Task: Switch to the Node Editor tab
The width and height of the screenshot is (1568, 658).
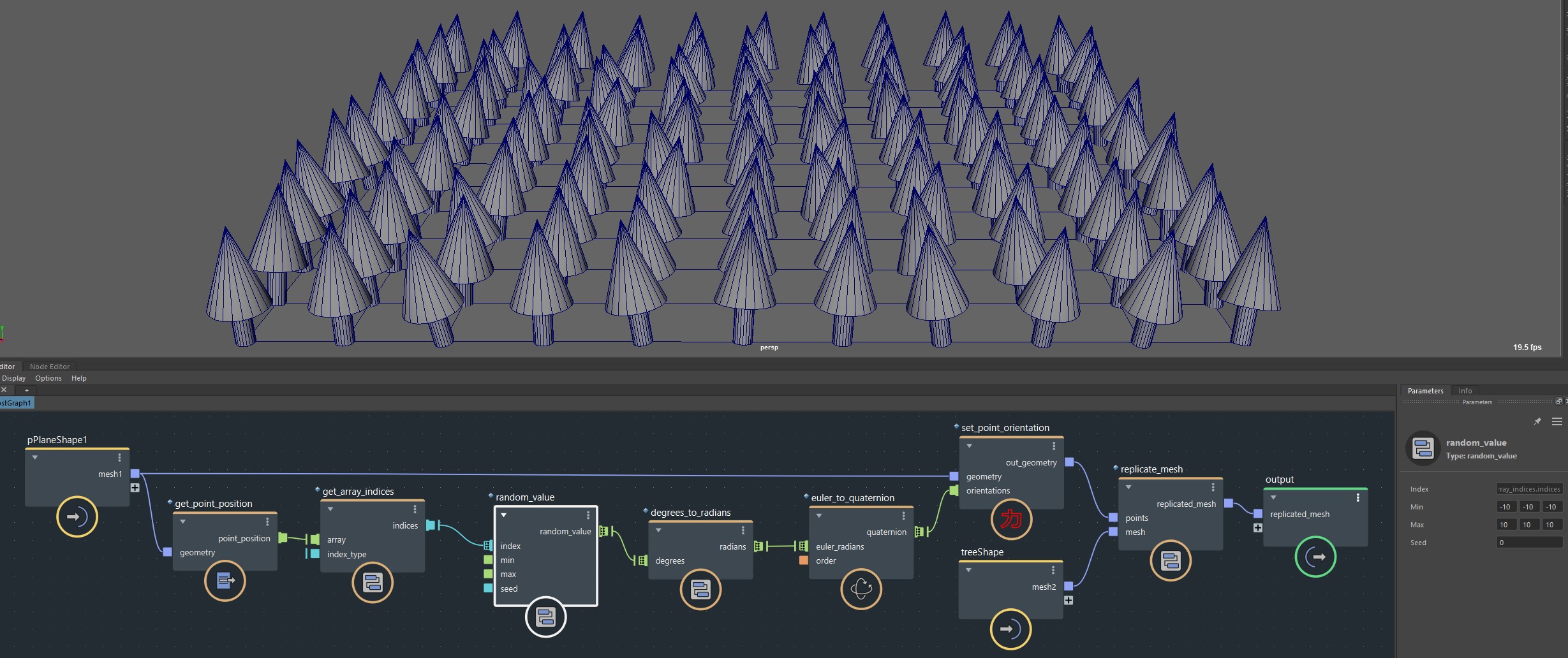Action: pyautogui.click(x=50, y=367)
